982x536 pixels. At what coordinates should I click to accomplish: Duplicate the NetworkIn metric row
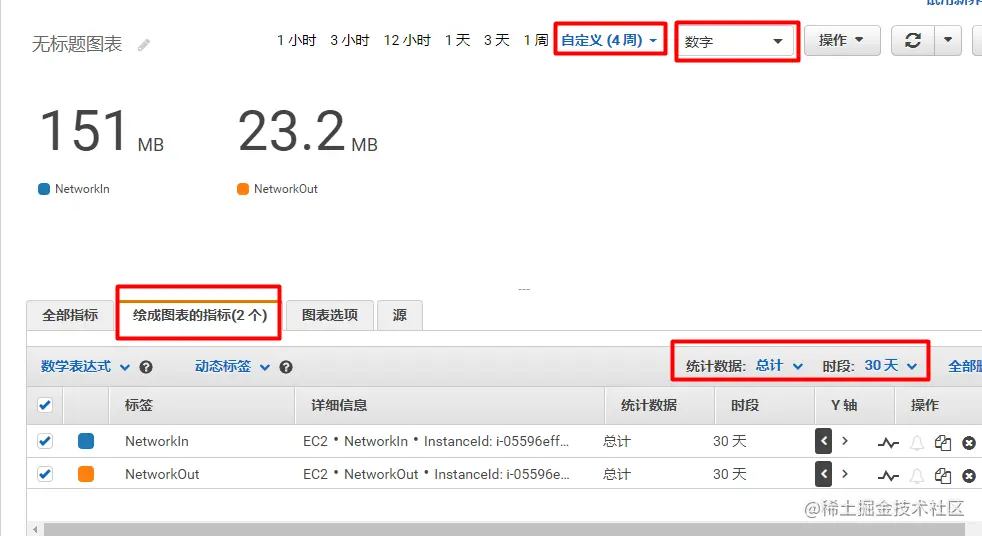pyautogui.click(x=943, y=443)
